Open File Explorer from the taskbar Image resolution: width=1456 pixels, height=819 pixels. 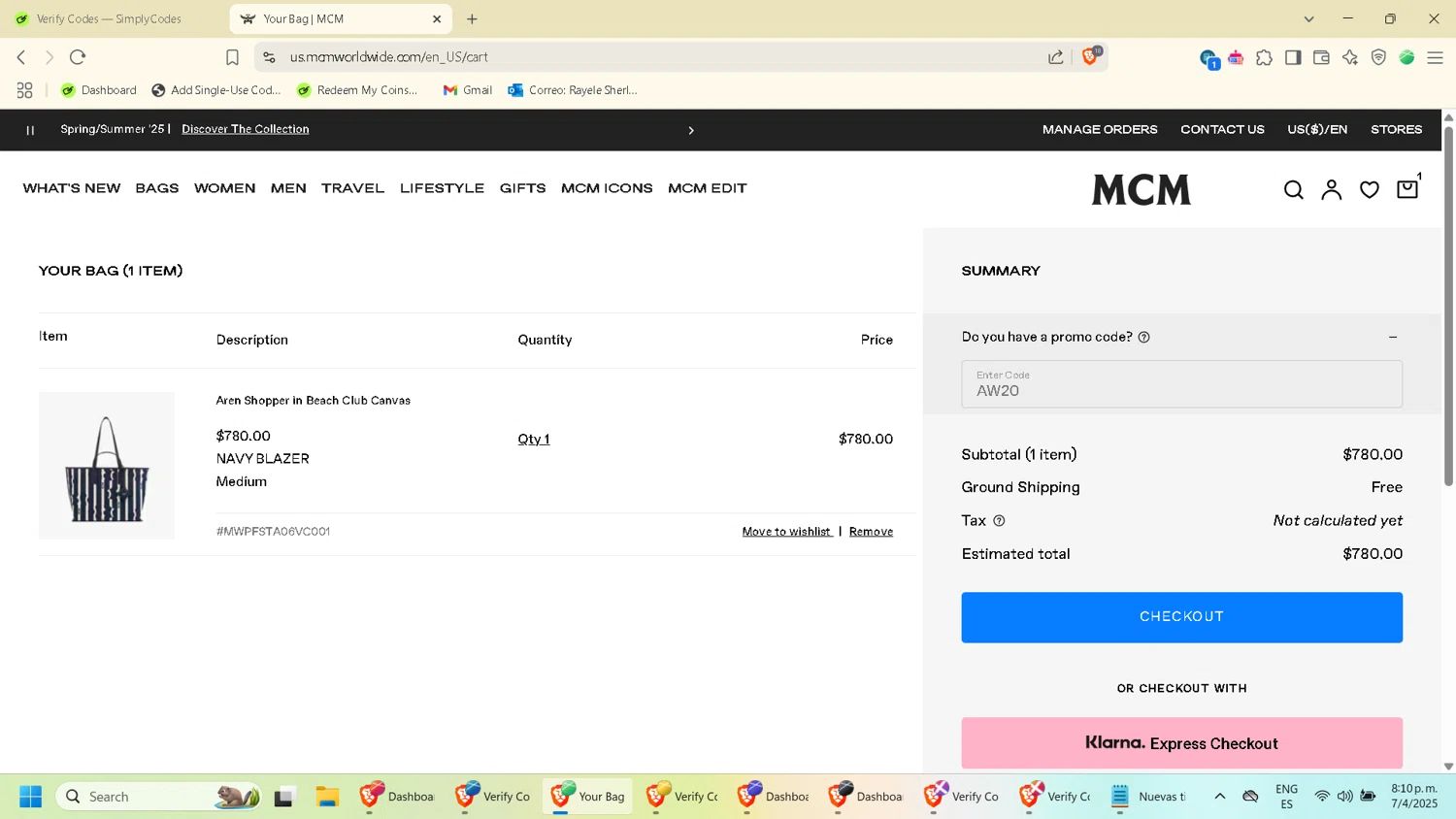[x=327, y=797]
